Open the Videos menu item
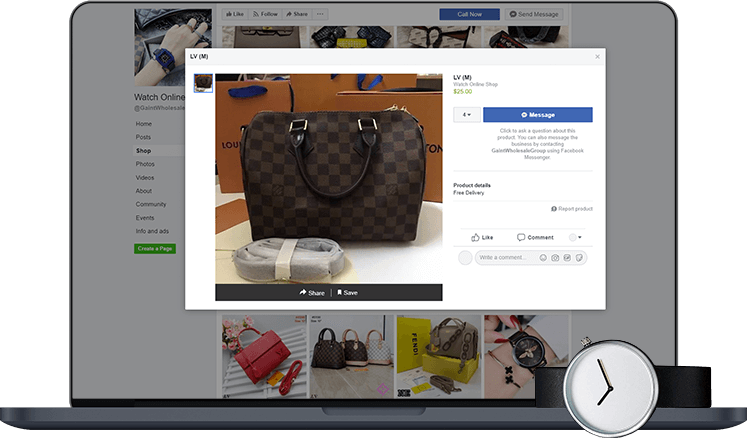Screen dimensions: 747x439 click(x=145, y=178)
